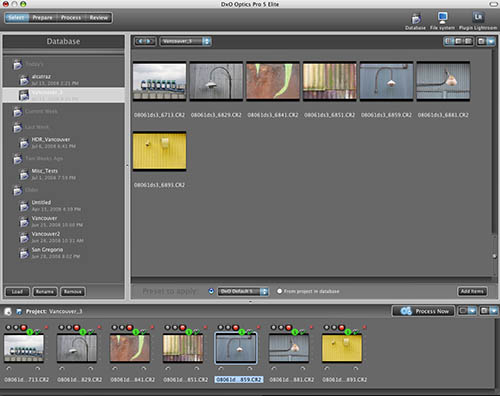The image size is (500, 396).
Task: Adjust the thumbnail size slider knob
Action: click(x=495, y=256)
